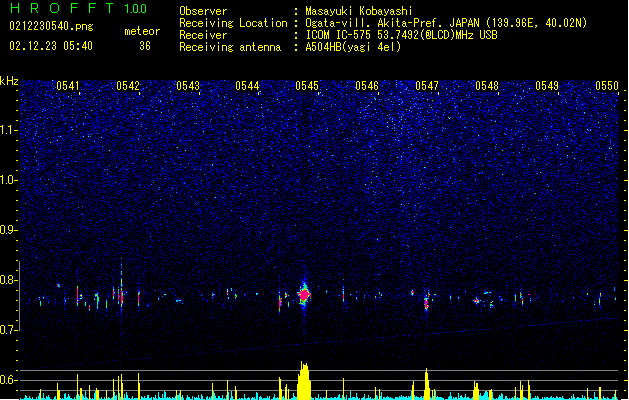
Task: Click the kHz axis unit label
Action: coord(9,81)
